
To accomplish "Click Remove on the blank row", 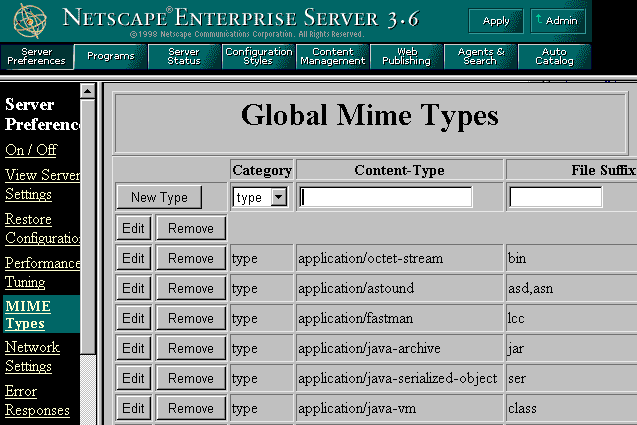I will (x=191, y=228).
